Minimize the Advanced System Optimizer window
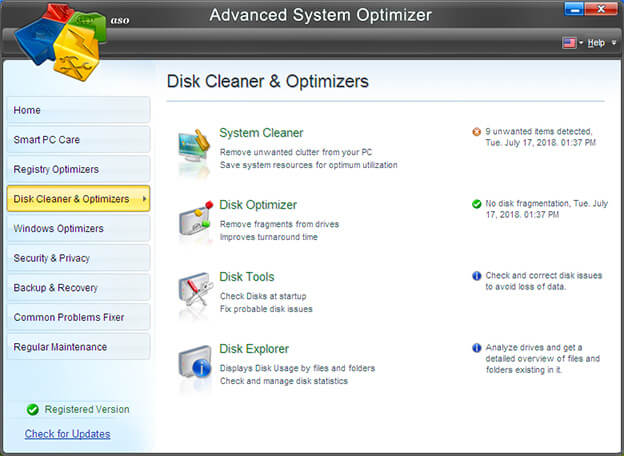 (574, 9)
